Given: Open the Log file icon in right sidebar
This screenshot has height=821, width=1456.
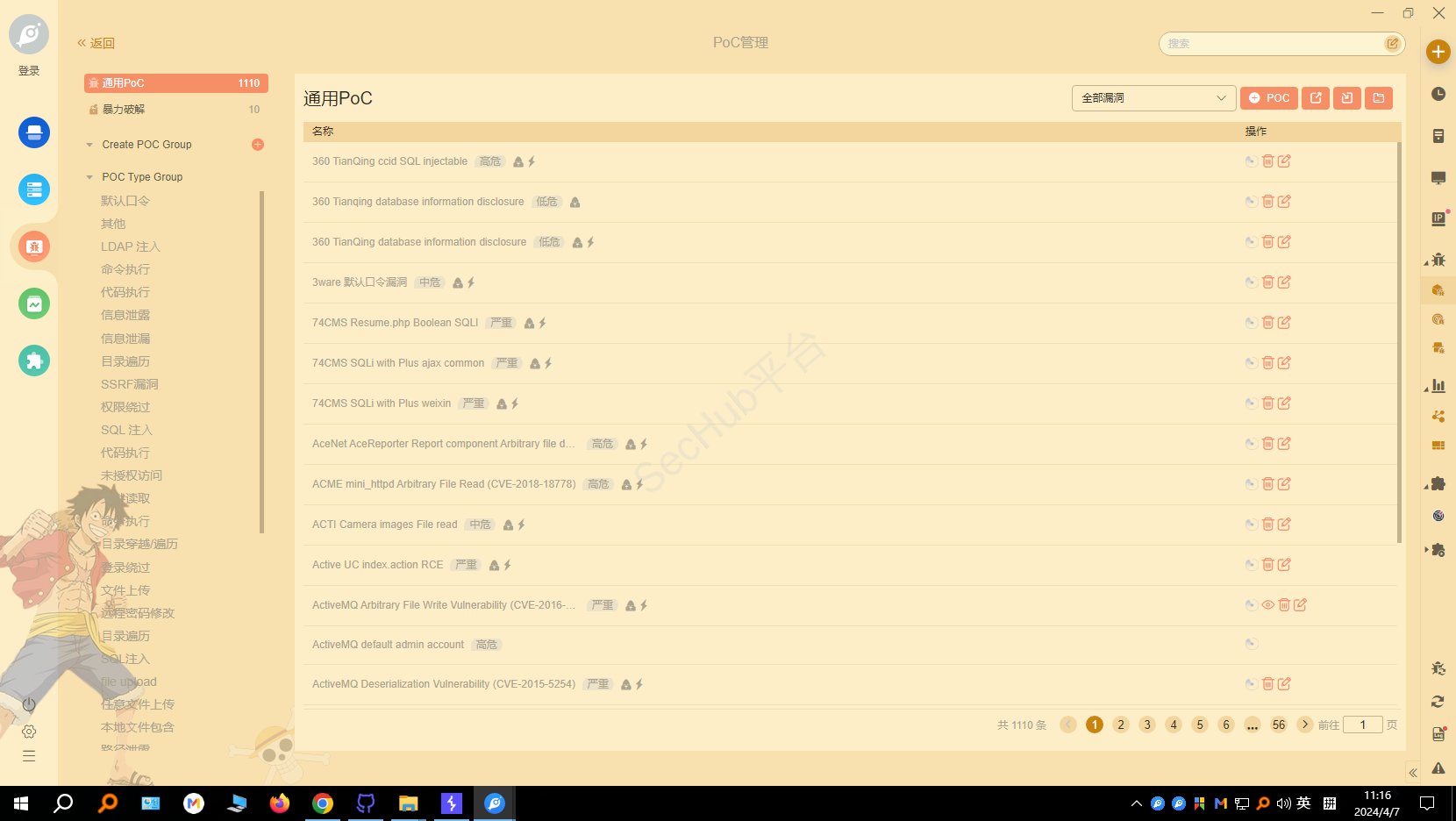Looking at the screenshot, I should pyautogui.click(x=1438, y=734).
